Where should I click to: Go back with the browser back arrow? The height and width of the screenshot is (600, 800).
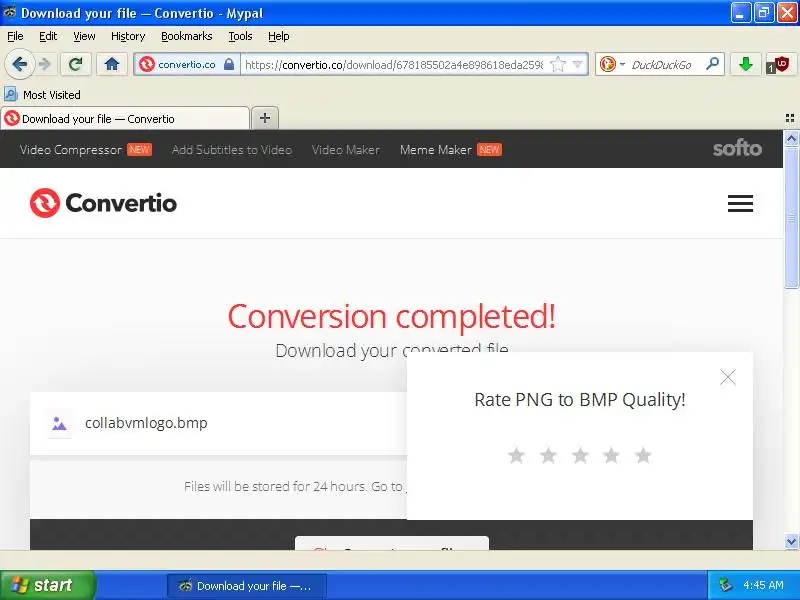[x=20, y=64]
